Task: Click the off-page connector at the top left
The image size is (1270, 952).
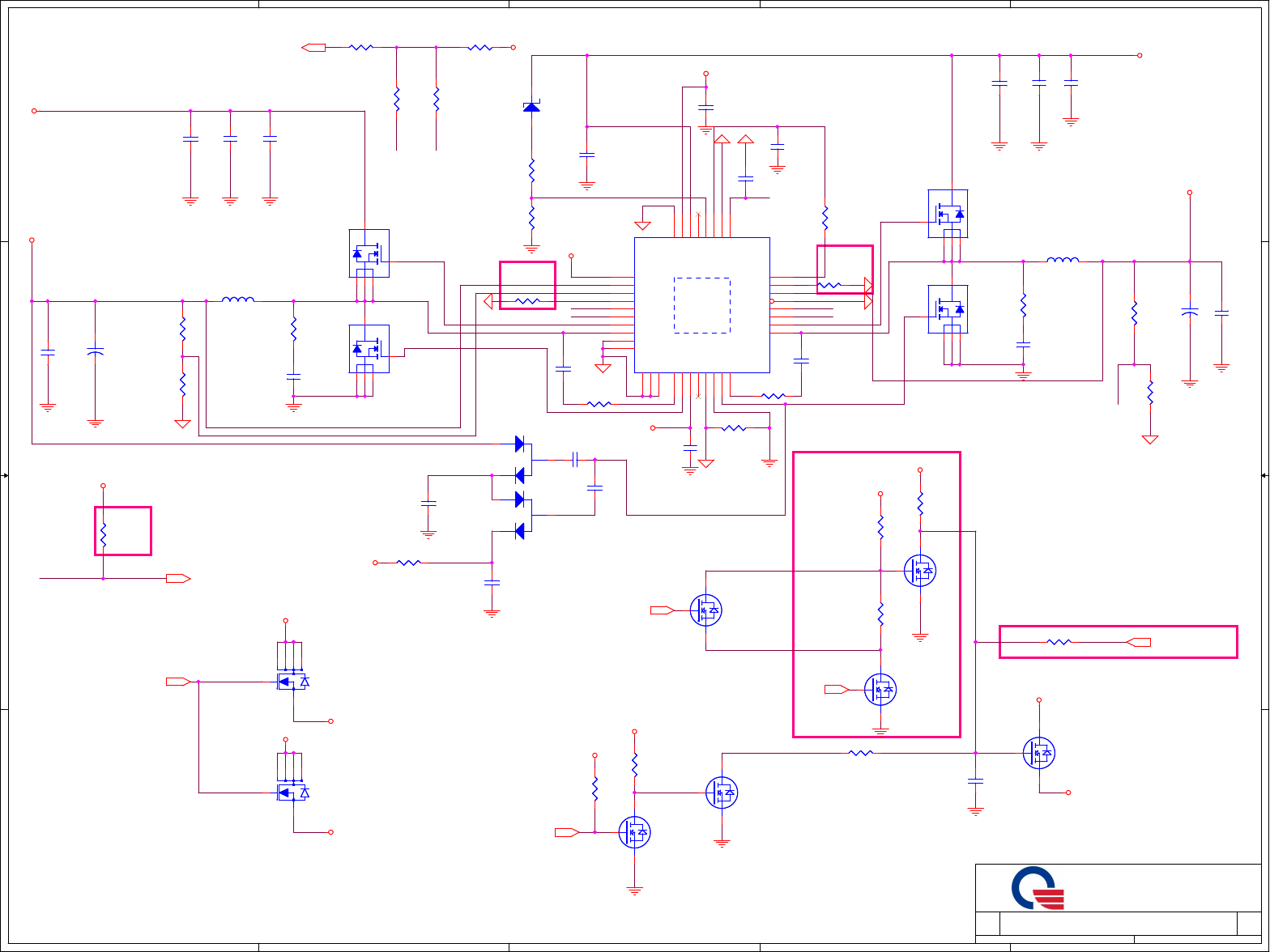Action: click(x=313, y=48)
